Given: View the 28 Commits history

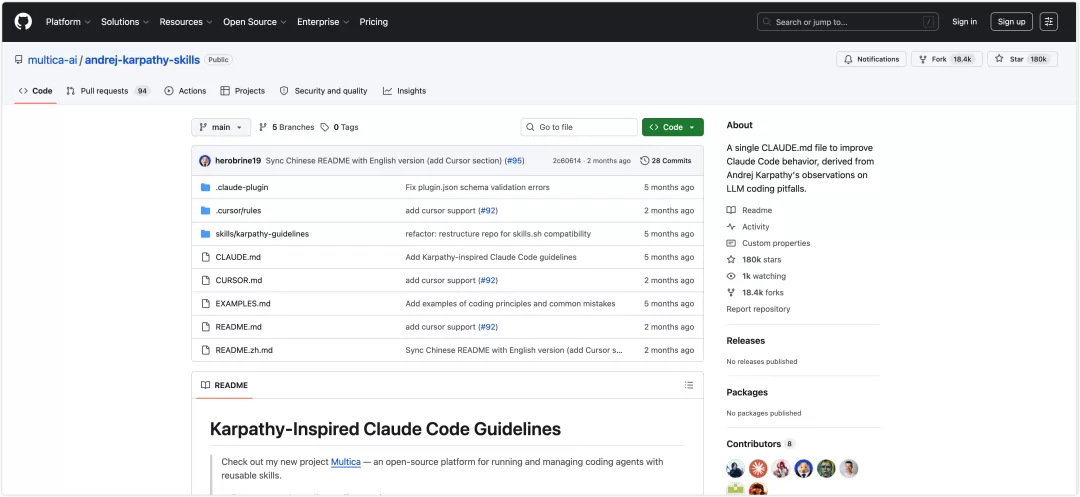Looking at the screenshot, I should point(665,161).
